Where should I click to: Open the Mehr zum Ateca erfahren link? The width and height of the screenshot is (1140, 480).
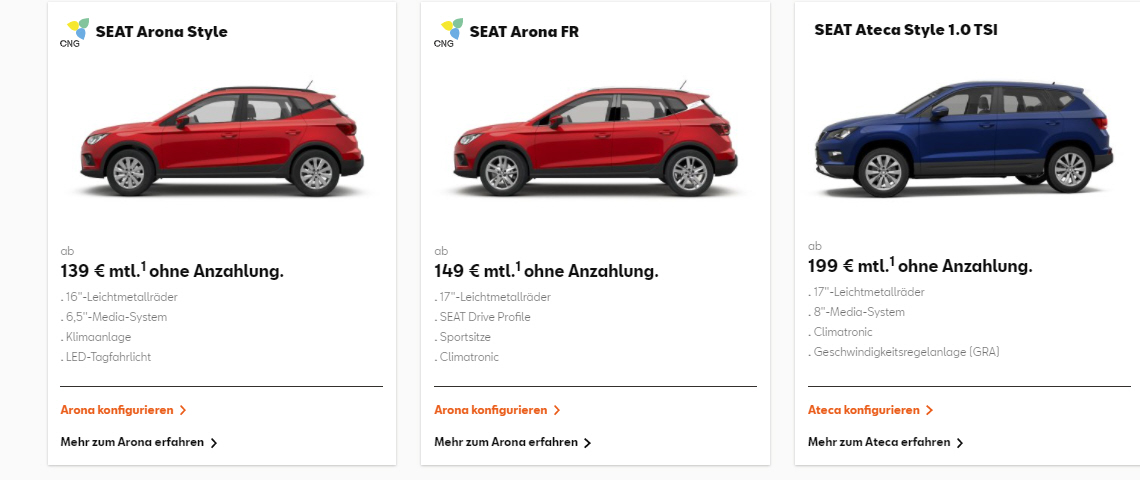pos(879,442)
